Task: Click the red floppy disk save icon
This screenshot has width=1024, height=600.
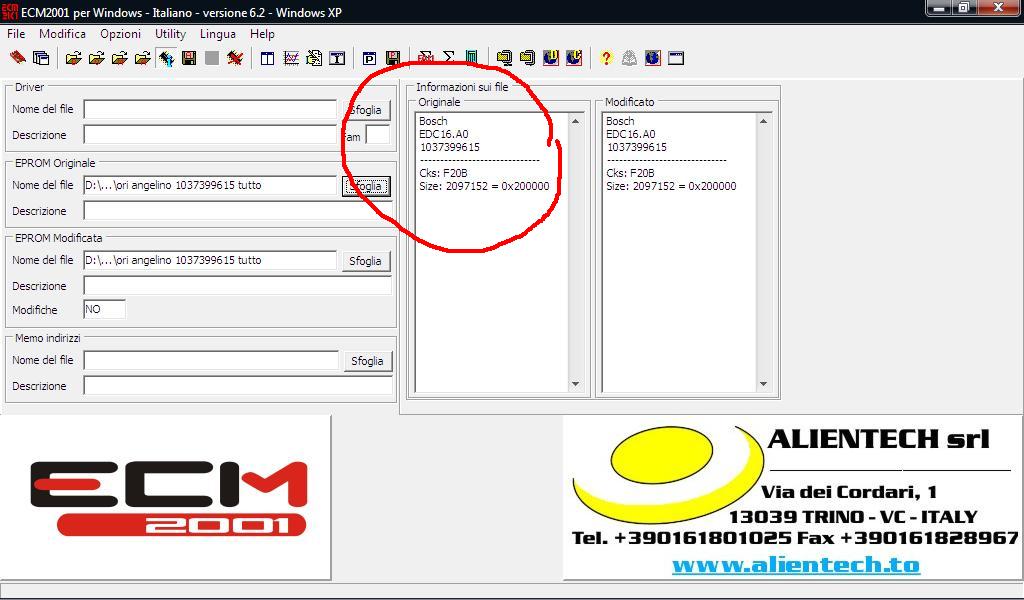Action: 189,58
